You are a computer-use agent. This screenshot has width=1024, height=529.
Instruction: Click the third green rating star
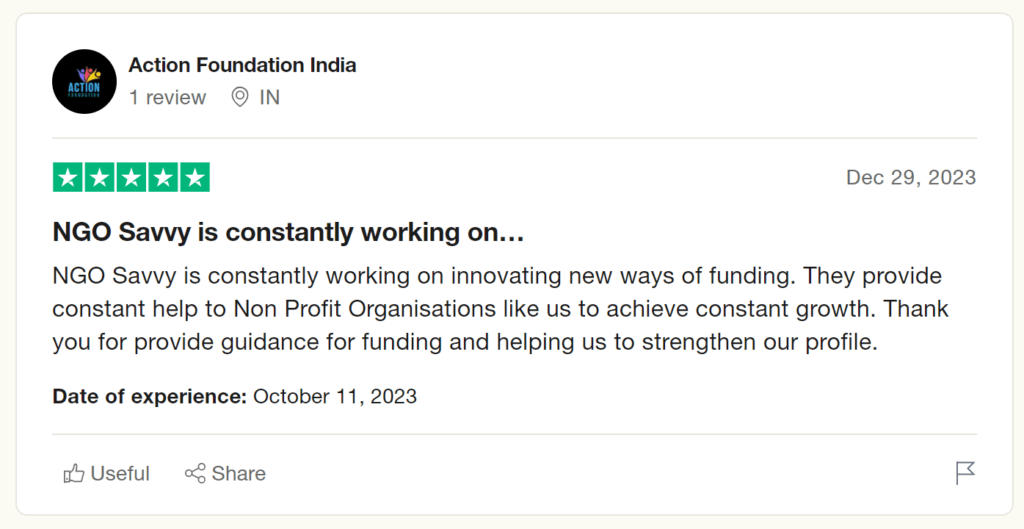[131, 177]
